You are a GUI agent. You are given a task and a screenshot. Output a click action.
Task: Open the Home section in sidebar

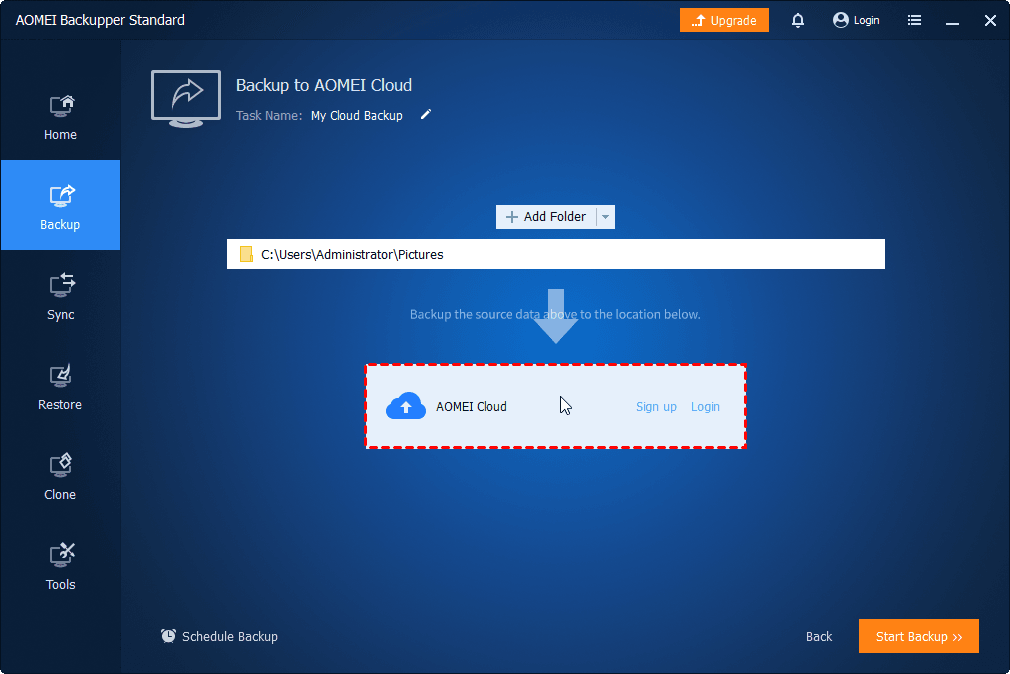61,117
